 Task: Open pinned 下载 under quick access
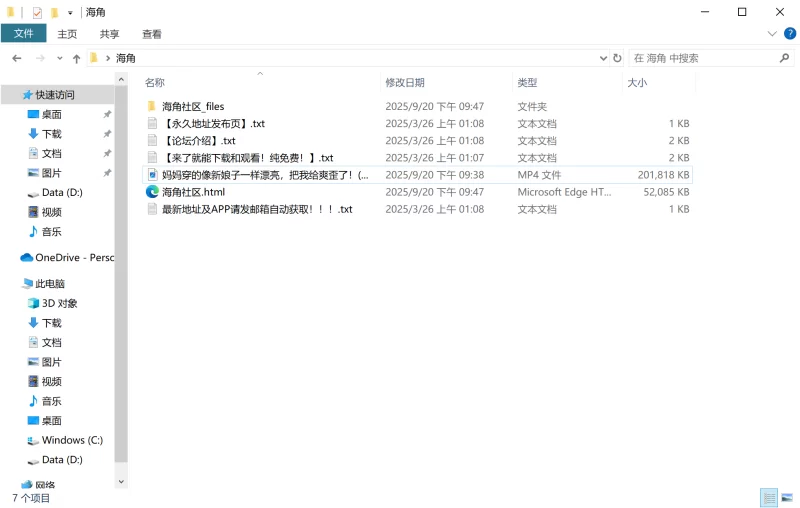click(x=52, y=134)
